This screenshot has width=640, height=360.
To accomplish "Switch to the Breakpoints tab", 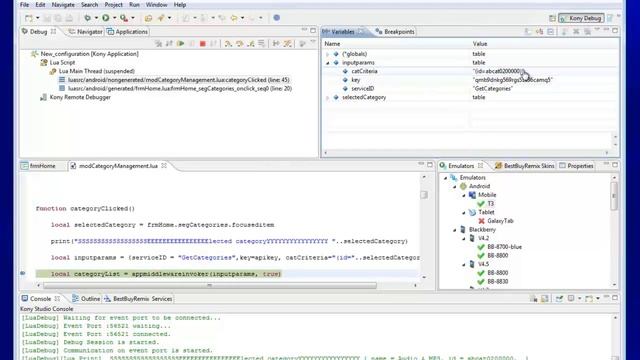I will click(395, 31).
